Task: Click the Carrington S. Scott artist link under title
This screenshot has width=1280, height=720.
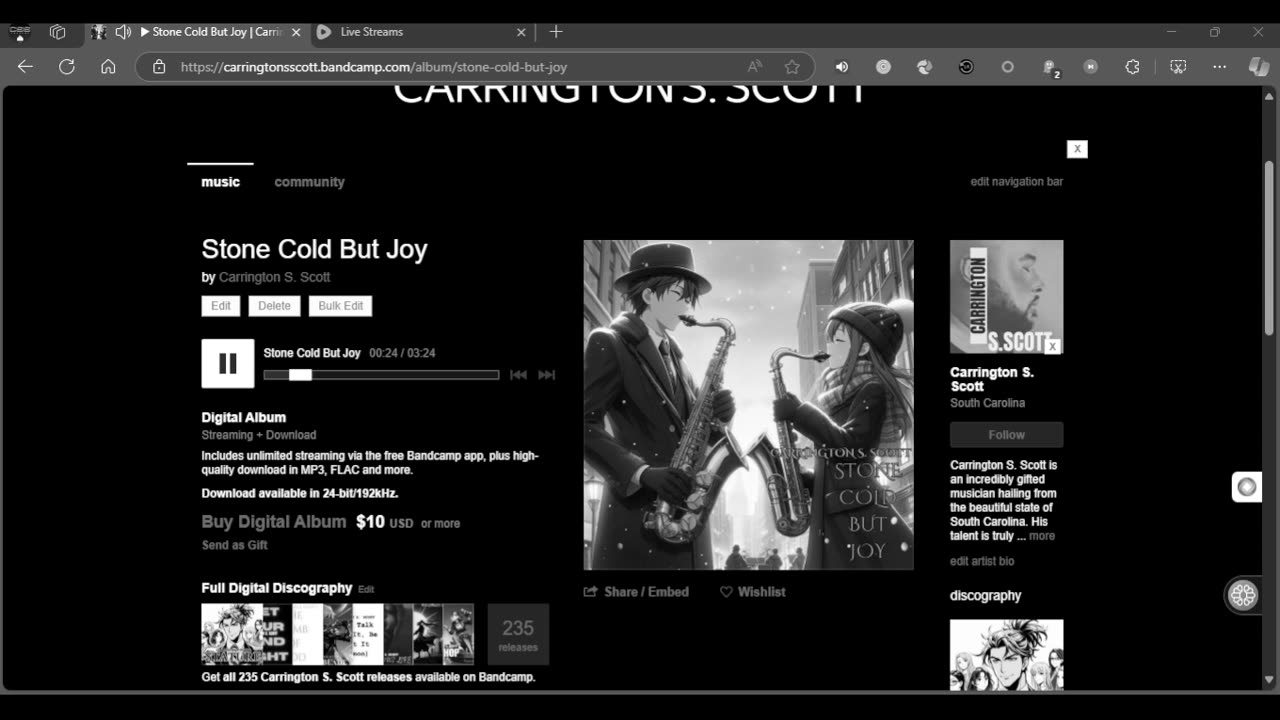Action: tap(274, 277)
